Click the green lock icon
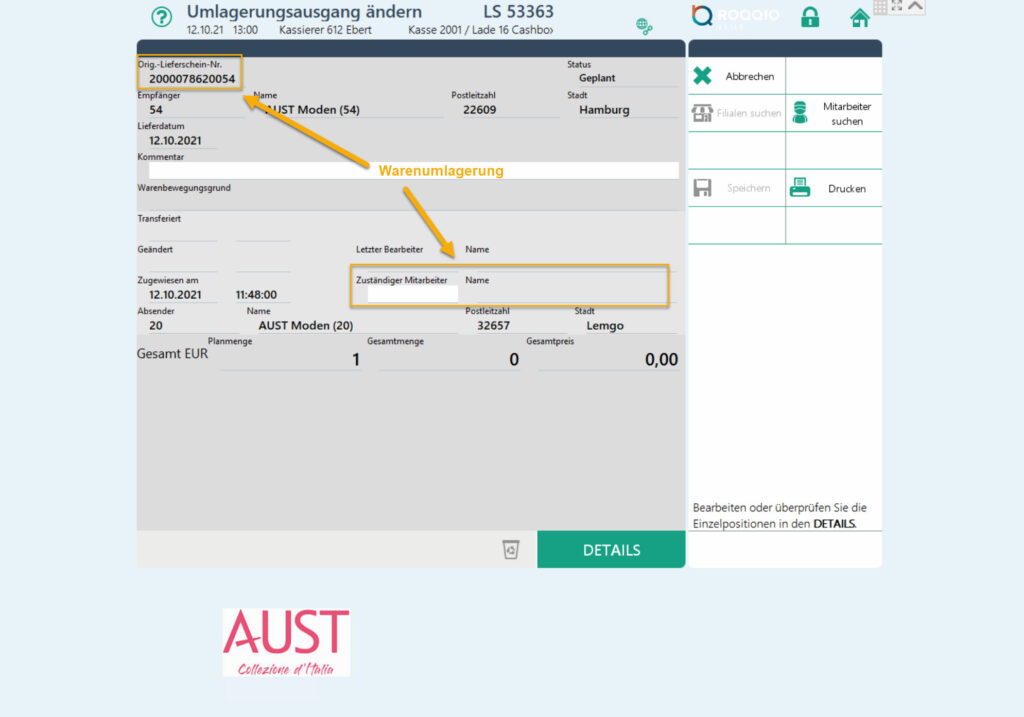 pyautogui.click(x=810, y=17)
